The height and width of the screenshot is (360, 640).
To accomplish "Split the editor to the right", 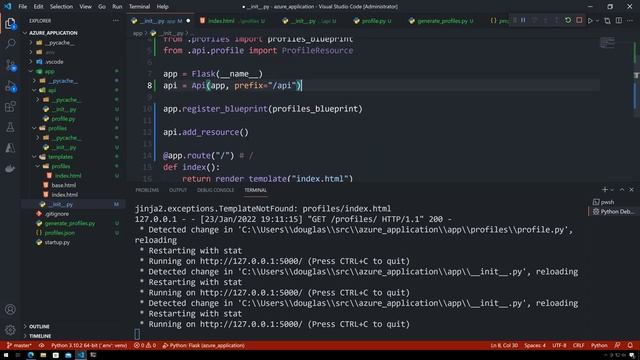I will tap(619, 21).
